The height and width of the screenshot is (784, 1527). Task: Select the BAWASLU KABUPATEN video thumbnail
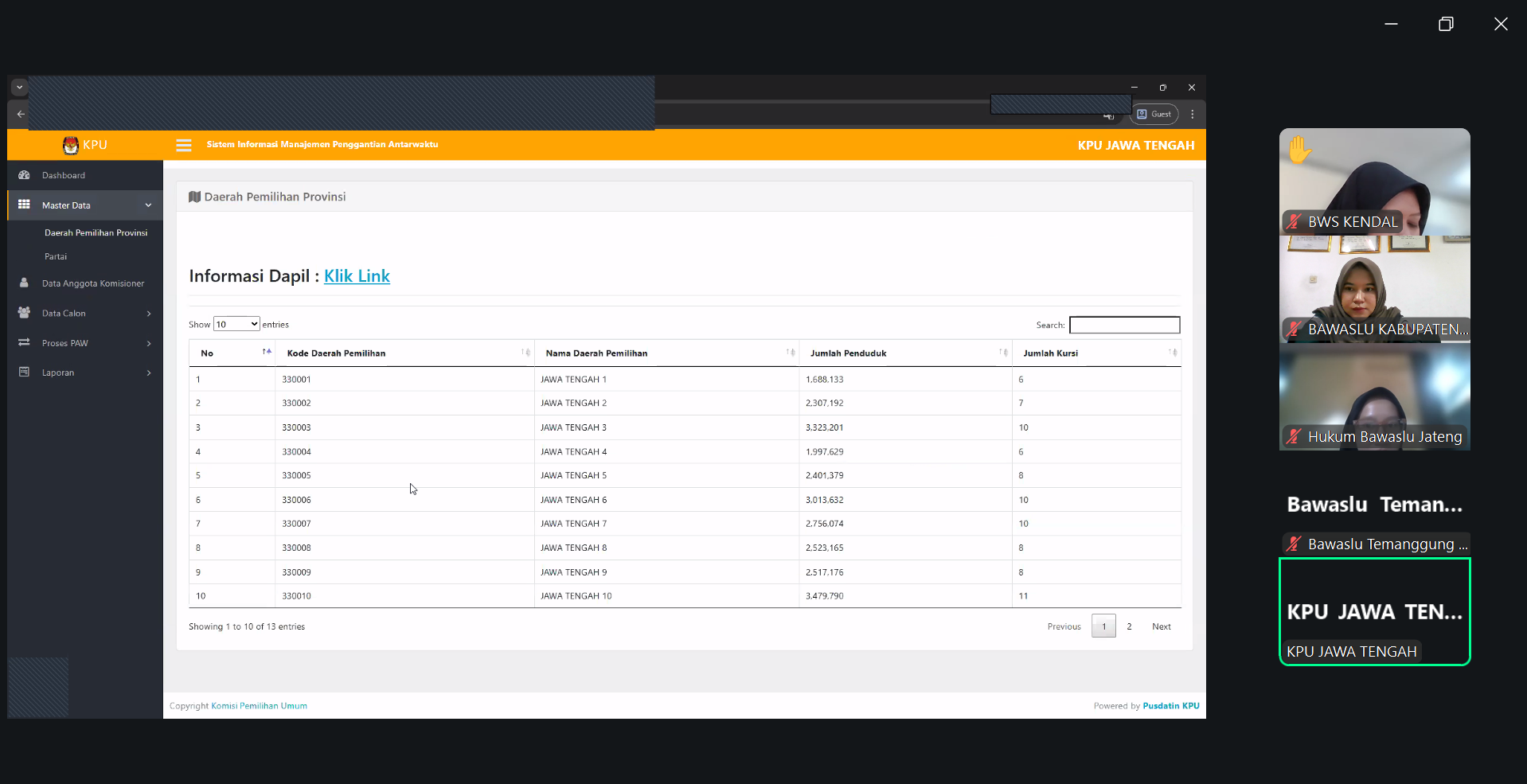pyautogui.click(x=1374, y=289)
